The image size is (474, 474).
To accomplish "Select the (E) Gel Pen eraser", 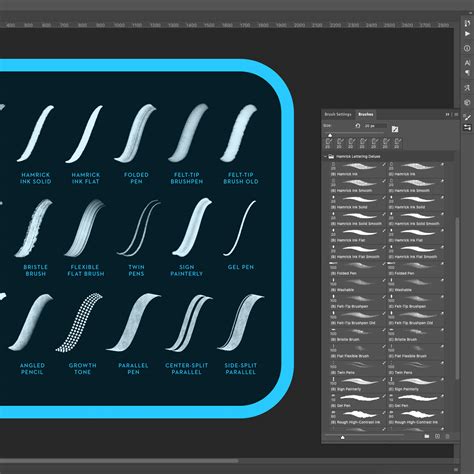I will (416, 401).
